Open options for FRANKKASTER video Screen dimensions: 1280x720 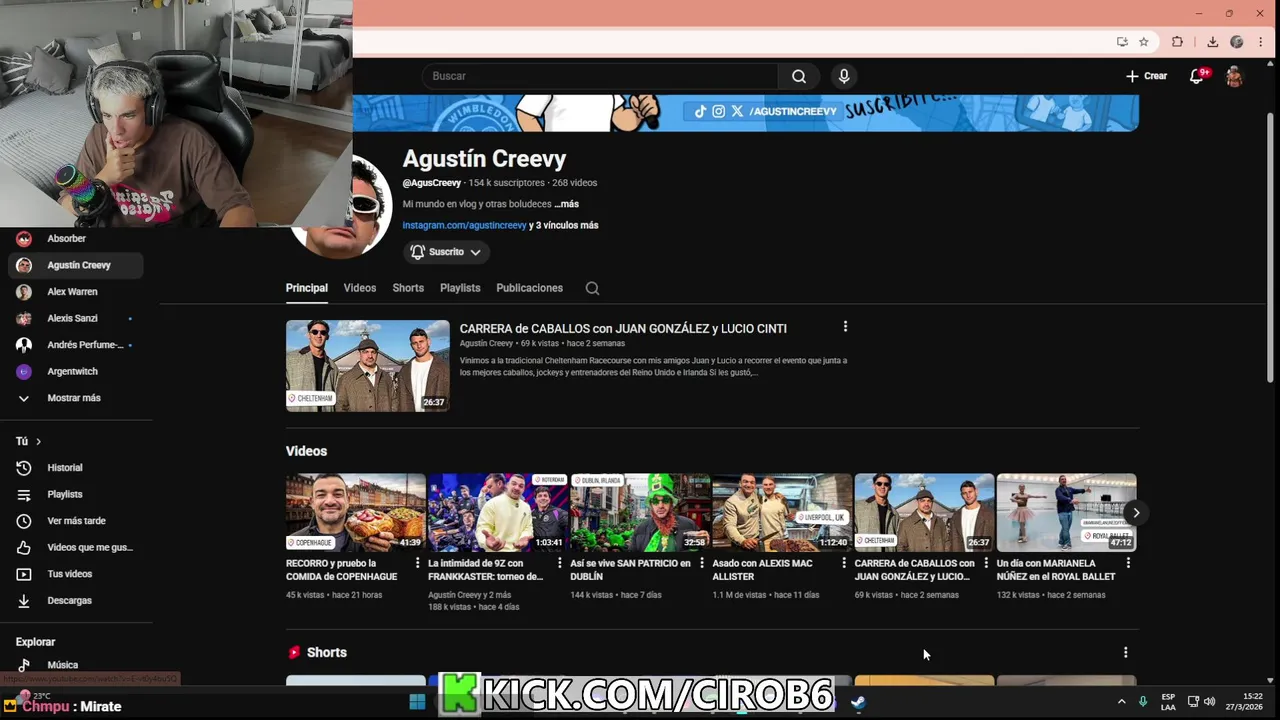[x=560, y=564]
